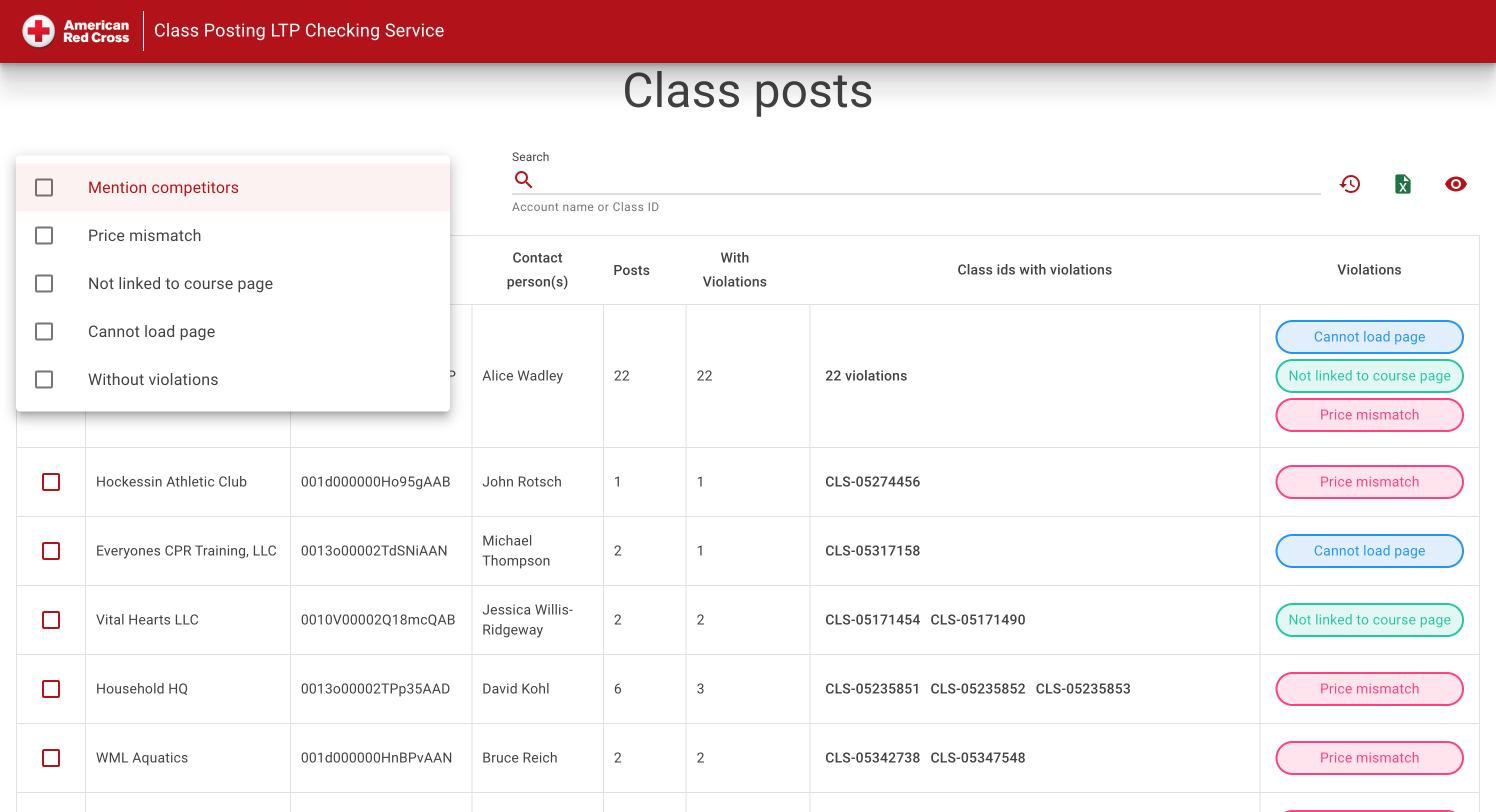The width and height of the screenshot is (1496, 812).
Task: Open class ID CLS-05235852
Action: click(978, 689)
